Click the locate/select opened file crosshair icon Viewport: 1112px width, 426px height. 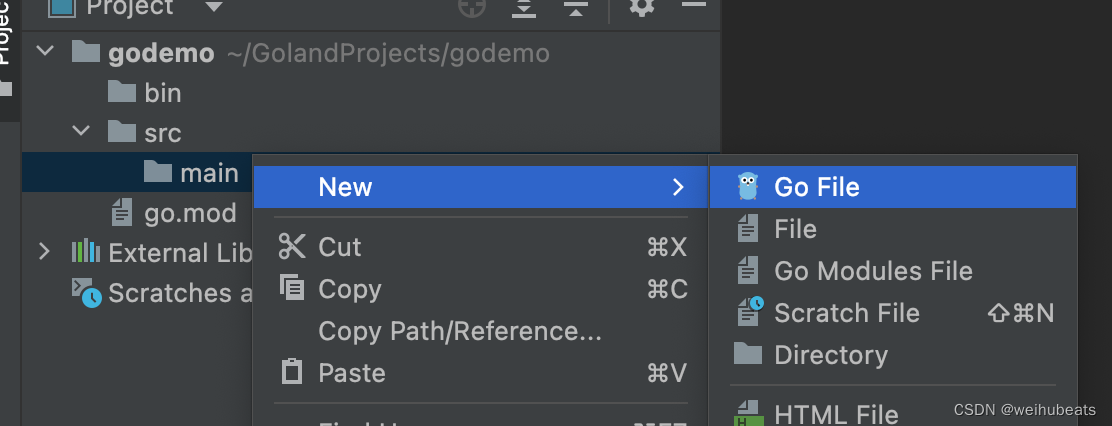(x=471, y=8)
